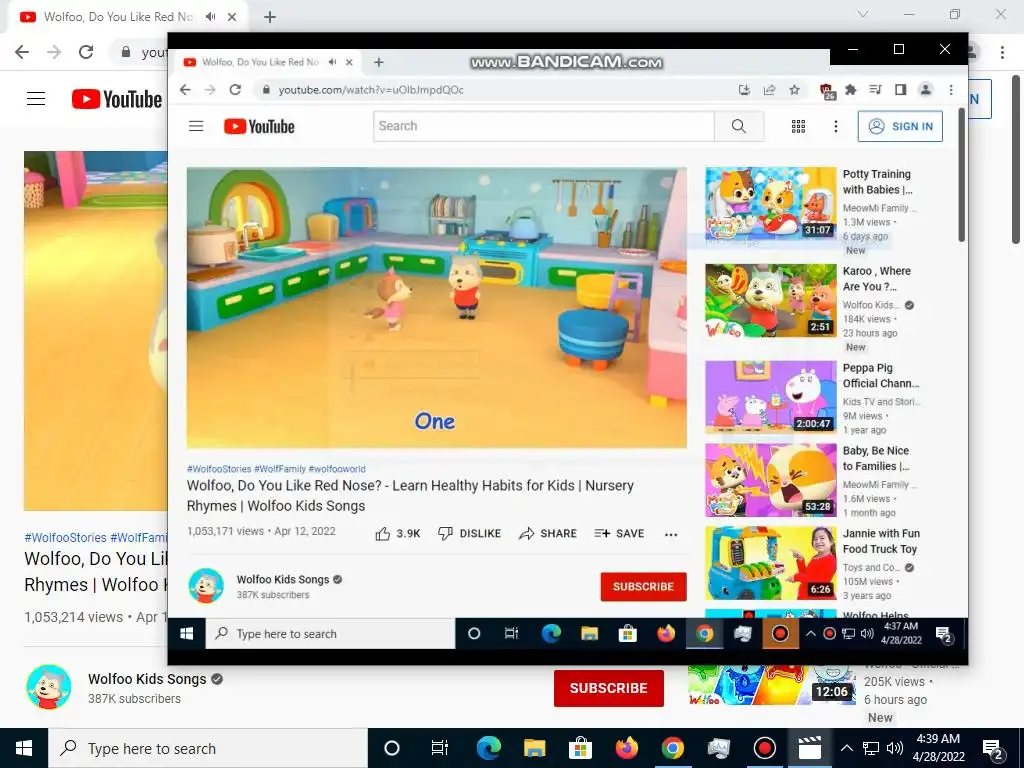The image size is (1024, 768).
Task: Close the background Chrome tab
Action: [232, 17]
